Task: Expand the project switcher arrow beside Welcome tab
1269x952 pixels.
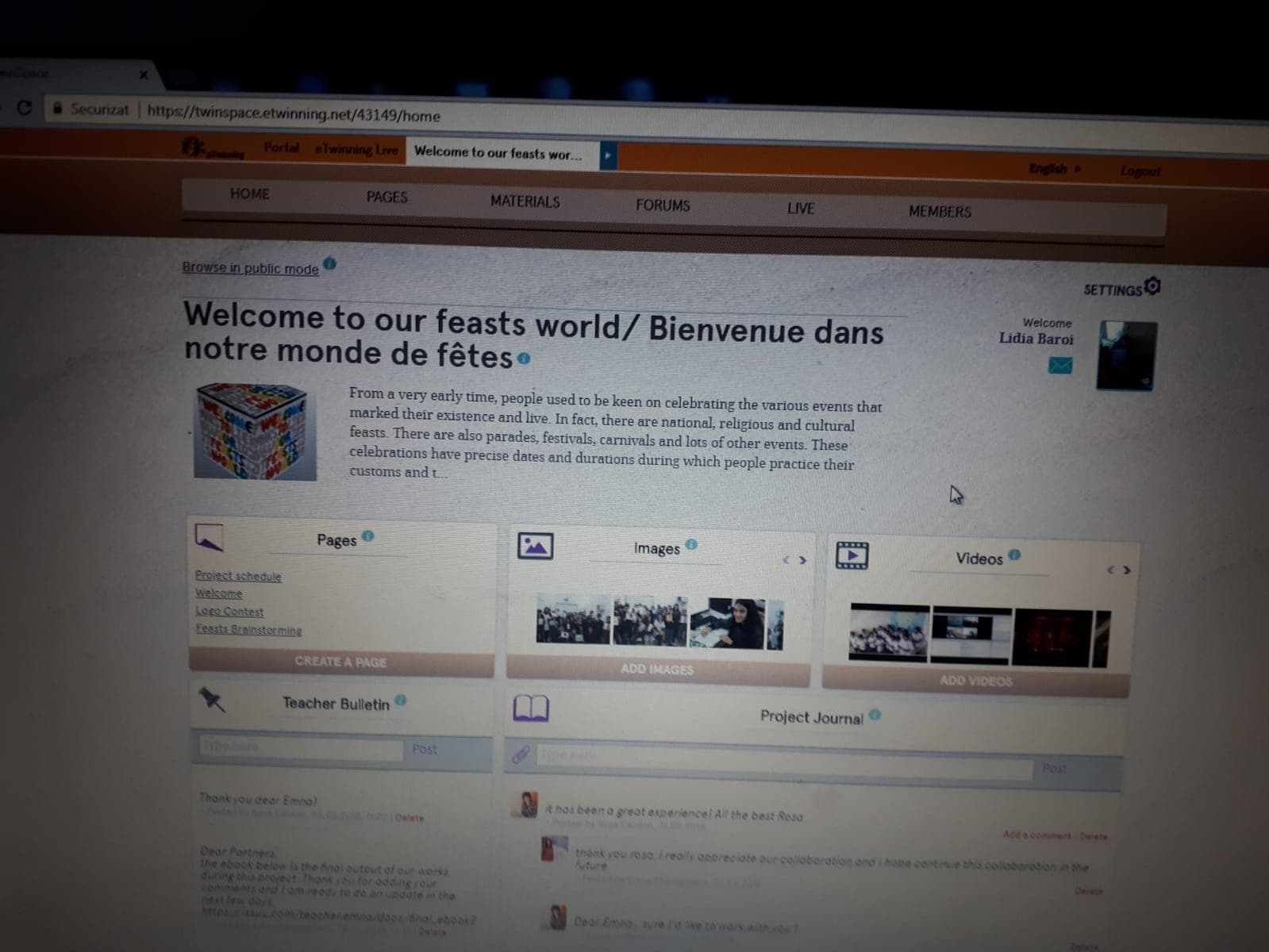Action: click(x=607, y=156)
